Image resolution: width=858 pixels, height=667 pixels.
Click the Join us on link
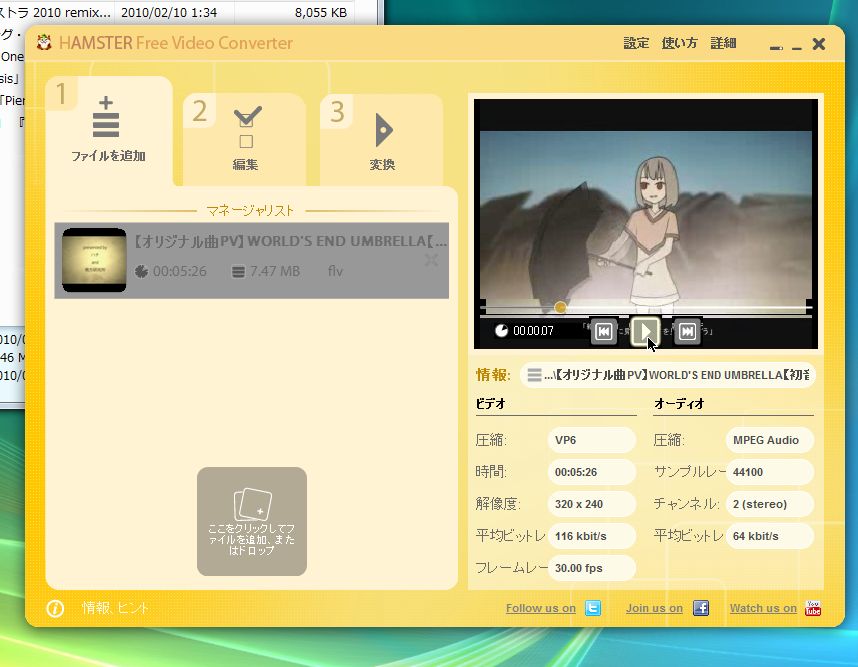[654, 608]
